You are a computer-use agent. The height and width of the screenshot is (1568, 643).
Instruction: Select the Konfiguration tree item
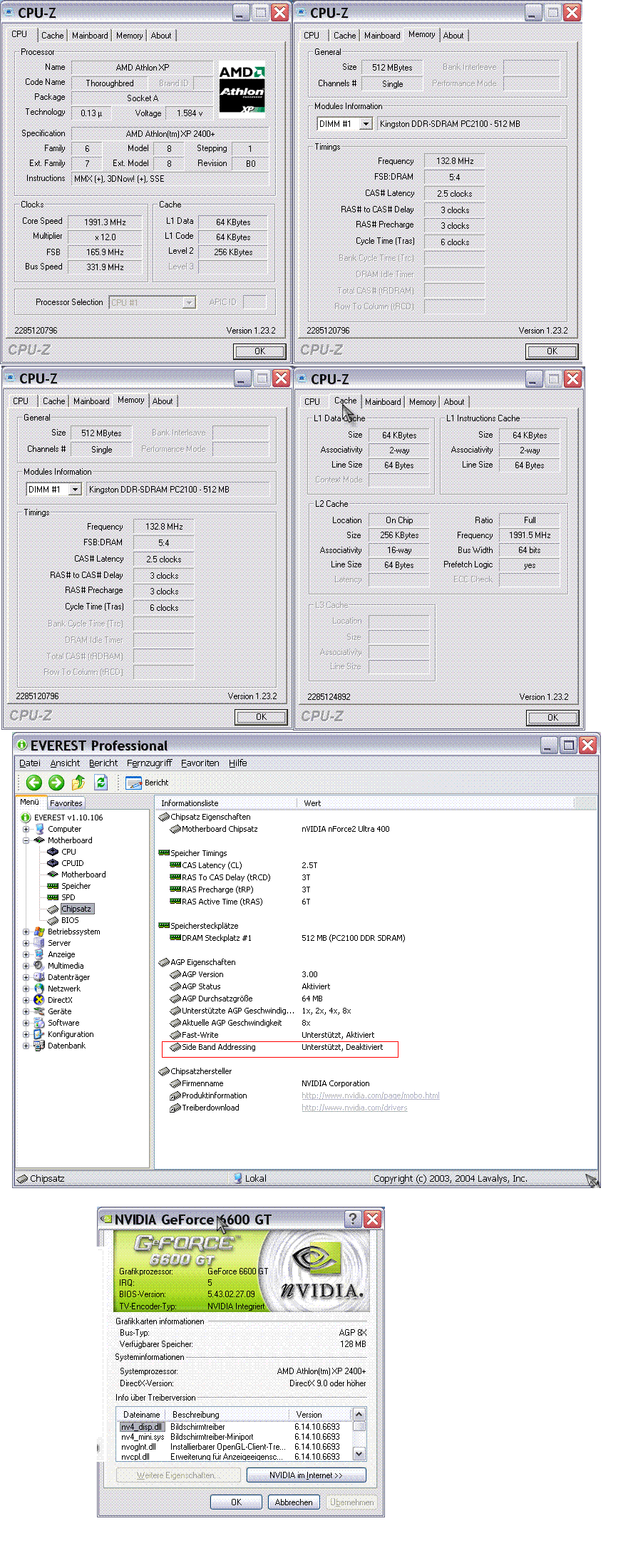point(71,1034)
